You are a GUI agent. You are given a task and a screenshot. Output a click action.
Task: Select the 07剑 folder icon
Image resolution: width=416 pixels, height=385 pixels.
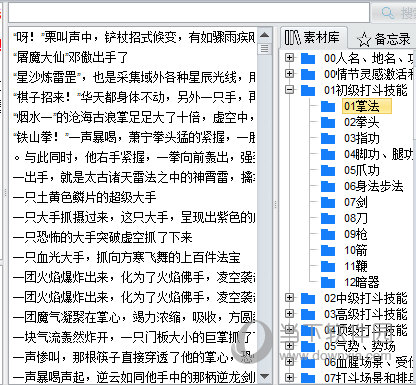[x=328, y=202]
